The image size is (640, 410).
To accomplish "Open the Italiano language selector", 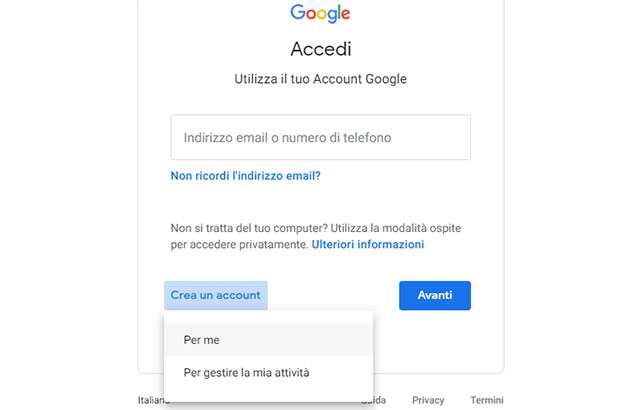I will (x=151, y=400).
